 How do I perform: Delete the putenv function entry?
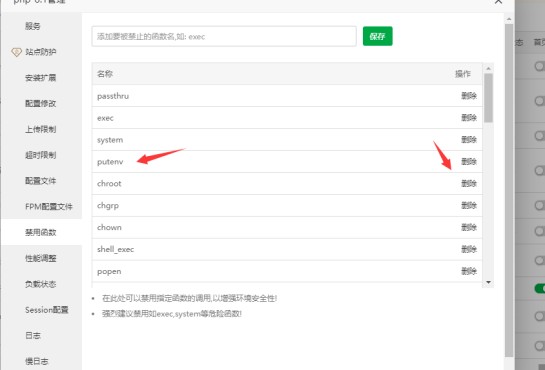469,162
